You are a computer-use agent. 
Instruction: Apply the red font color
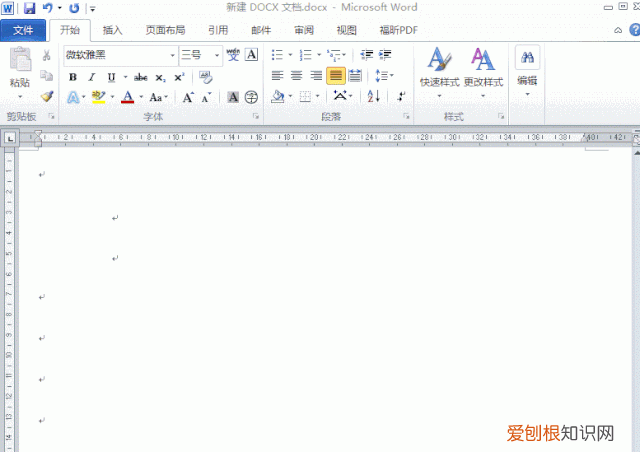tap(127, 97)
